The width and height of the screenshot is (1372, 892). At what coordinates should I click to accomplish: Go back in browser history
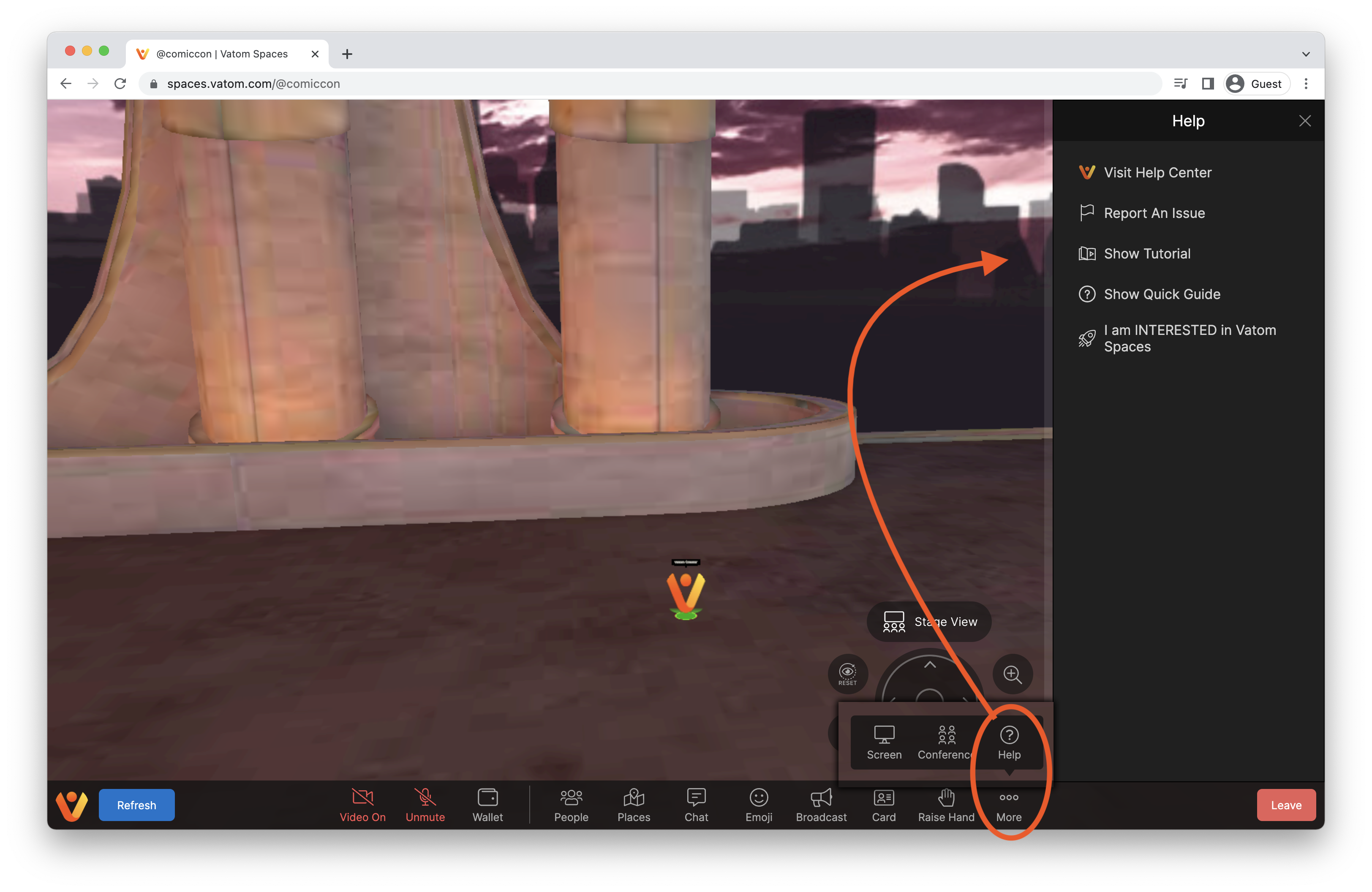[66, 84]
